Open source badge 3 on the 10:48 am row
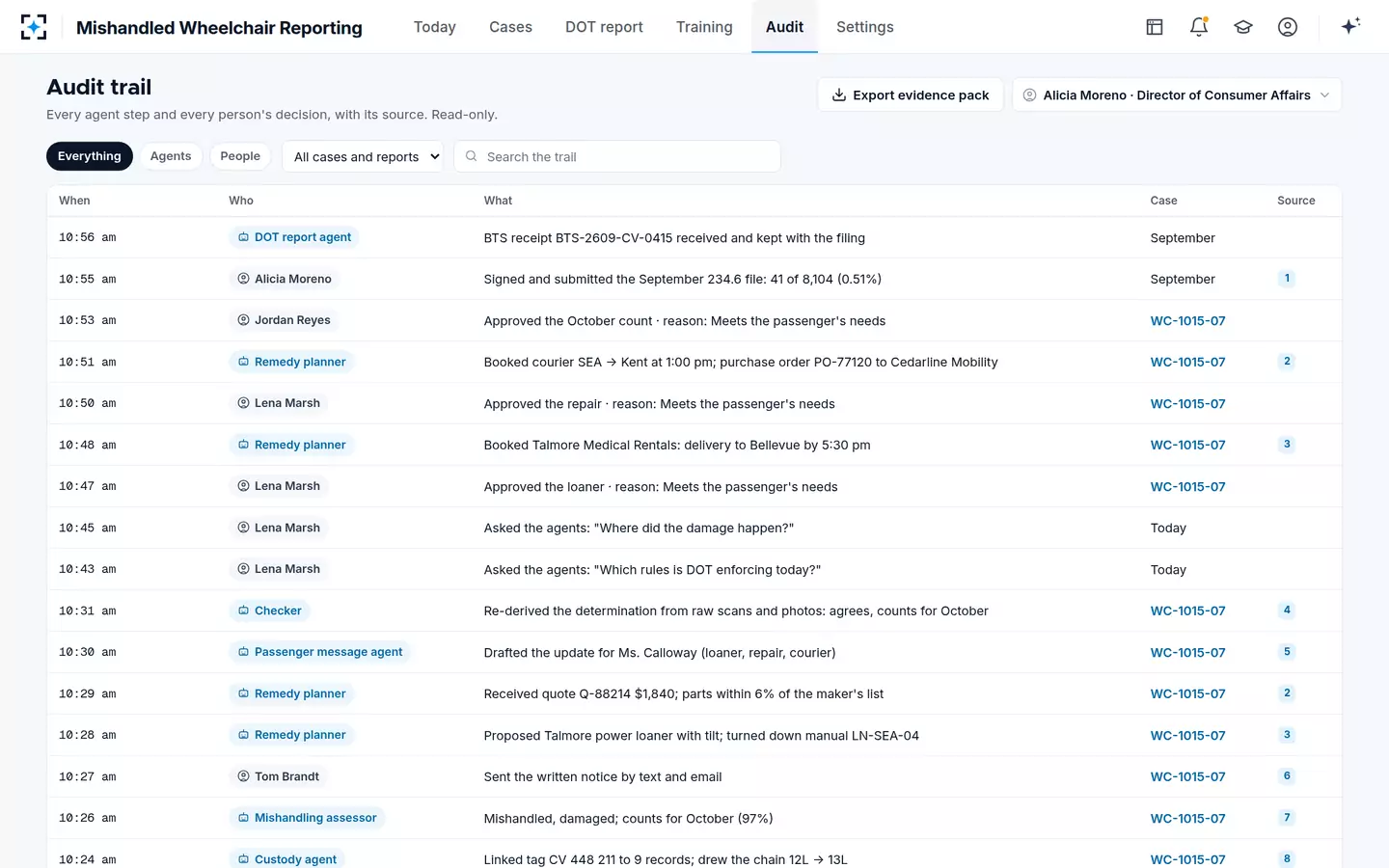The width and height of the screenshot is (1389, 868). tap(1287, 445)
